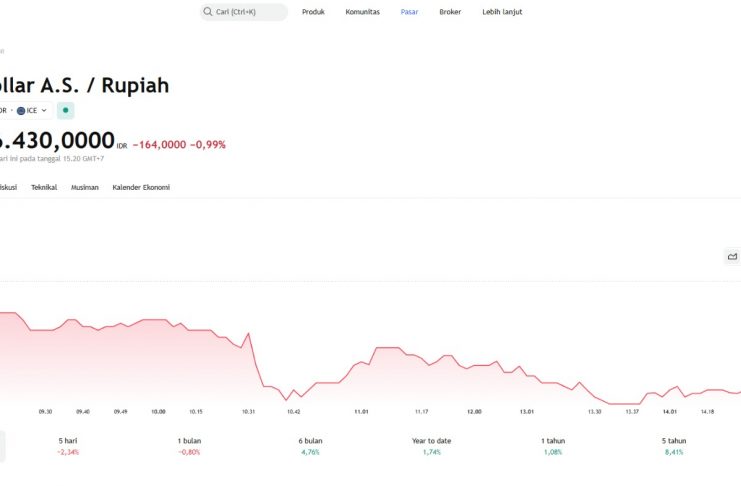This screenshot has height=486, width=741.
Task: Click the chart type icon at right
Action: click(731, 257)
